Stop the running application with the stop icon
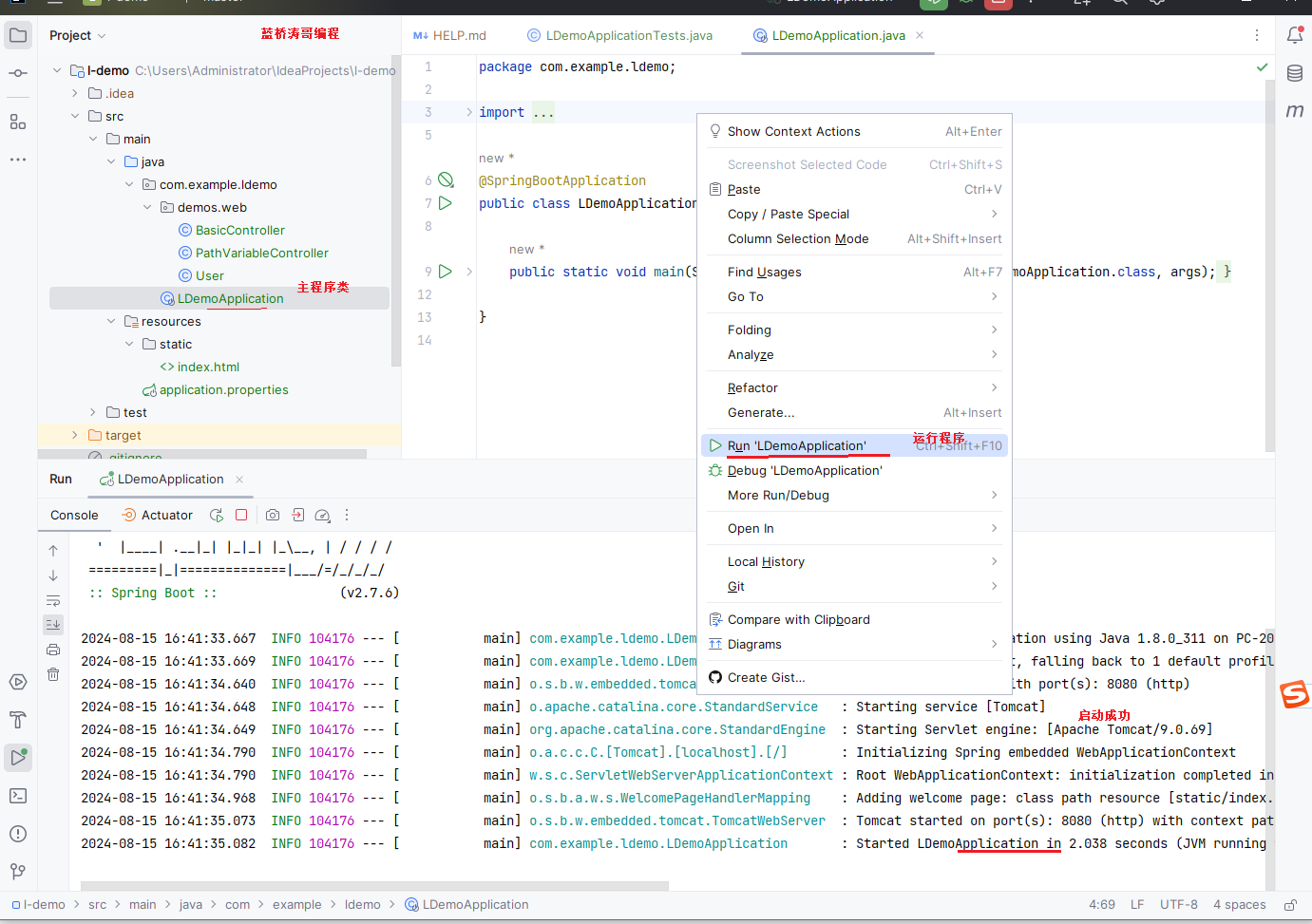 click(x=241, y=515)
